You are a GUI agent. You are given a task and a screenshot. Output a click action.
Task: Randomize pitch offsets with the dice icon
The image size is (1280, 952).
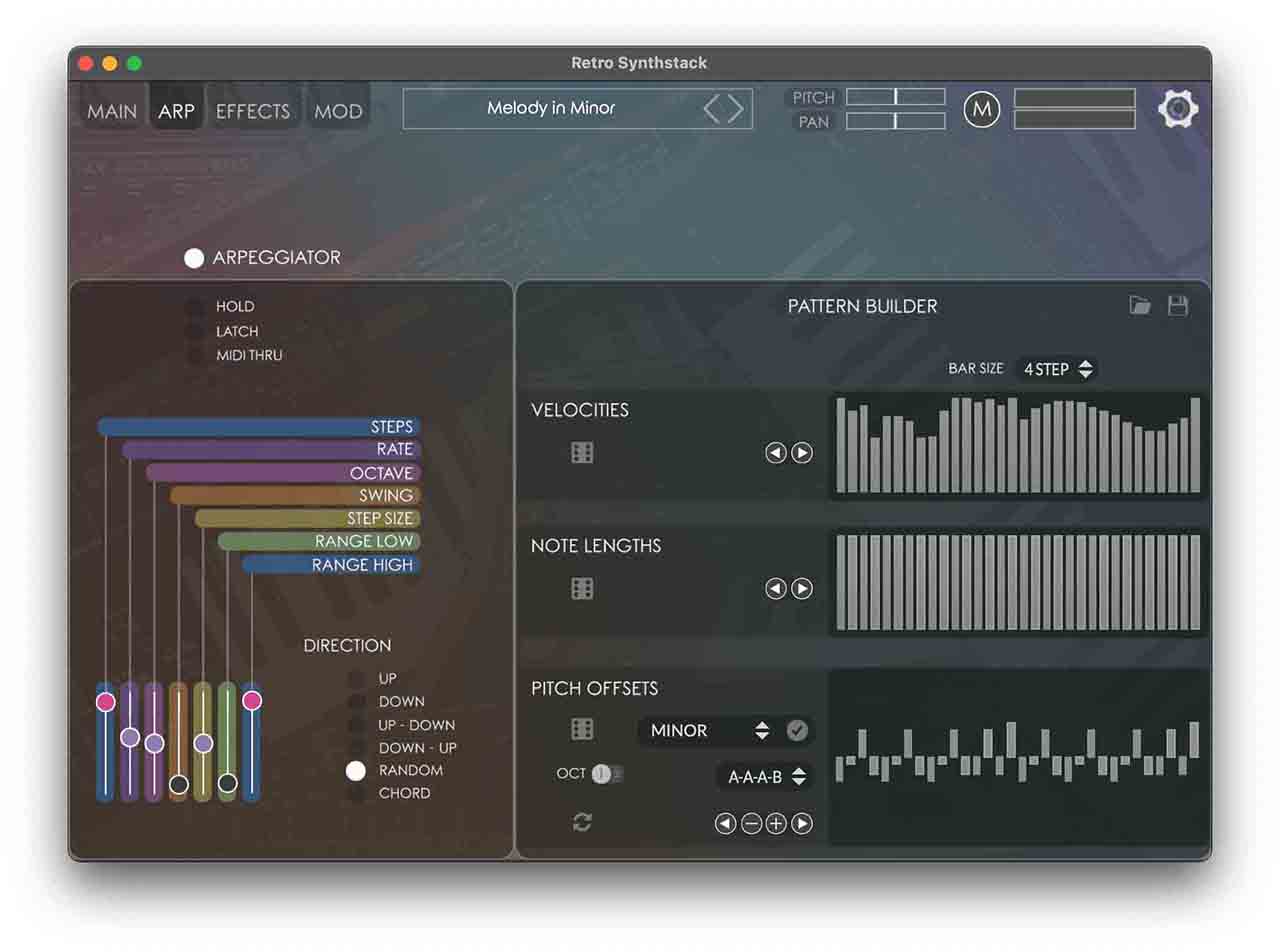click(582, 730)
